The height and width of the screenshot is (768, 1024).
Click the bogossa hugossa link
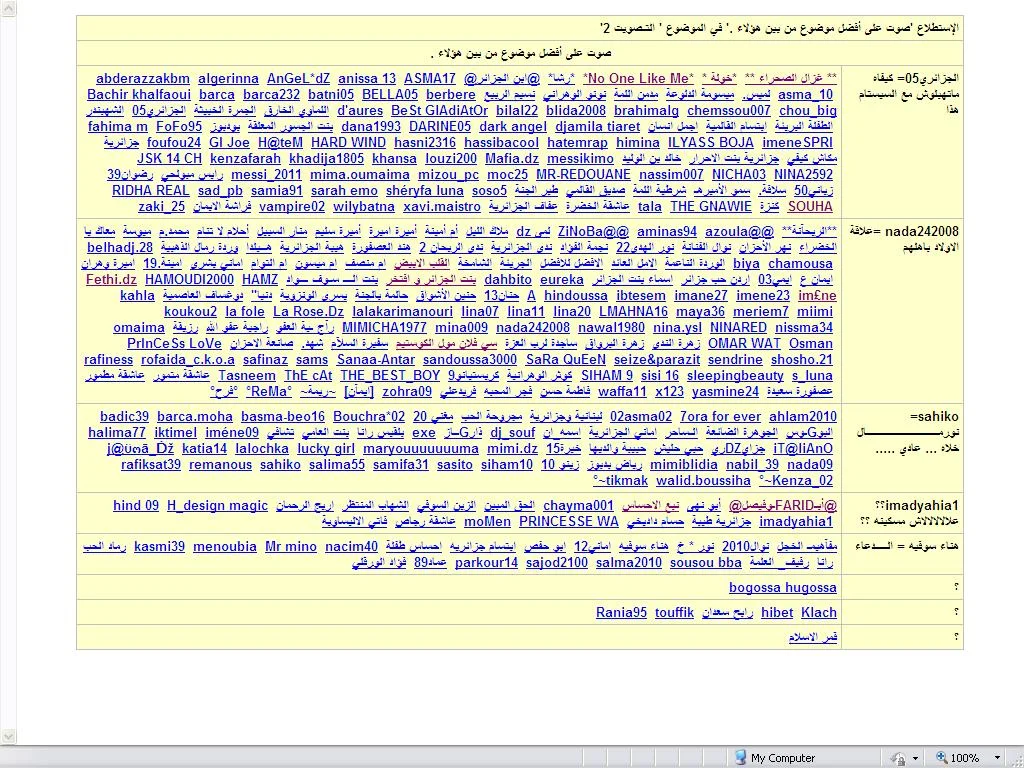point(782,588)
